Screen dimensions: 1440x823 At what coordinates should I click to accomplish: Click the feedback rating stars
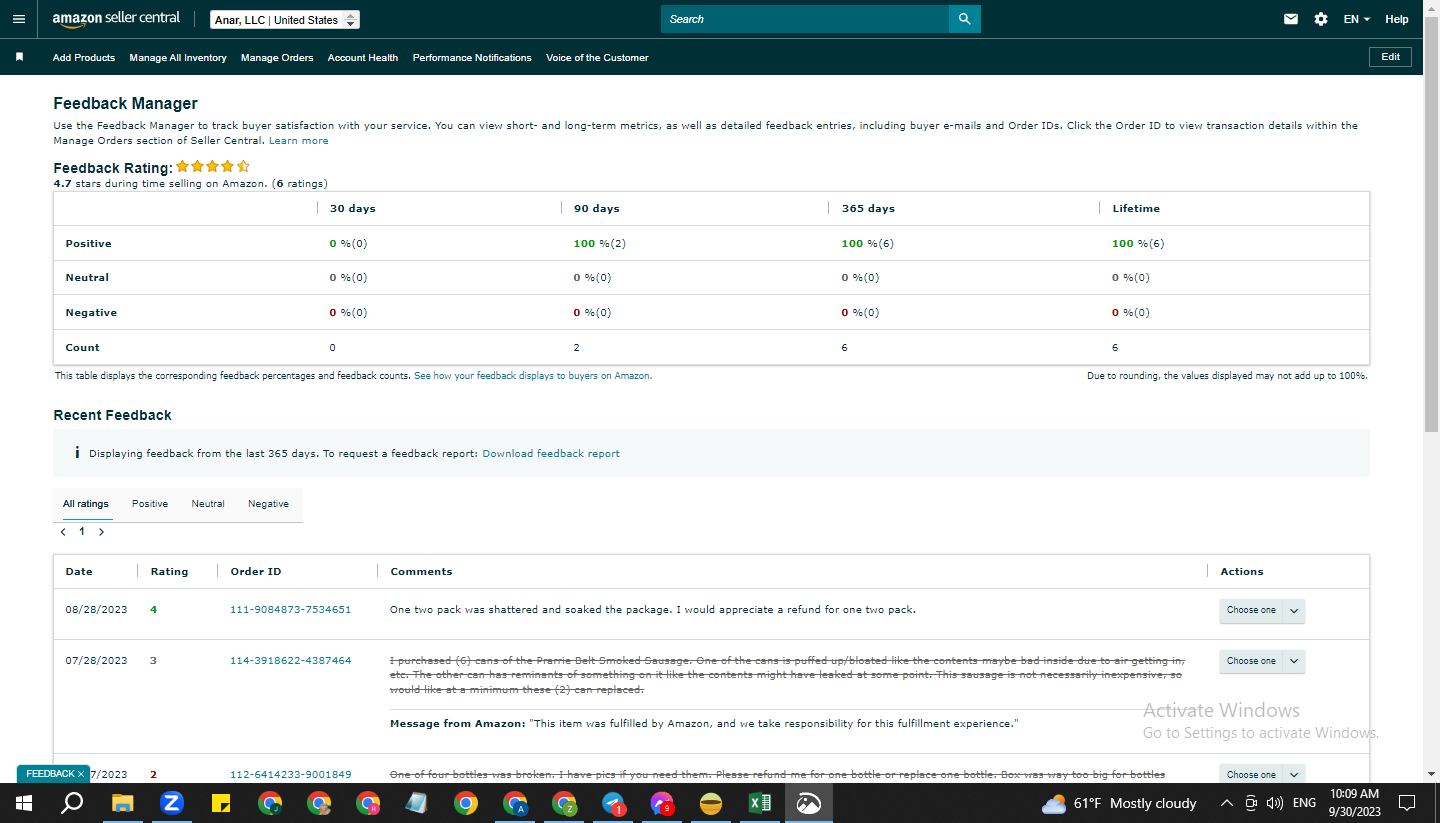click(213, 166)
